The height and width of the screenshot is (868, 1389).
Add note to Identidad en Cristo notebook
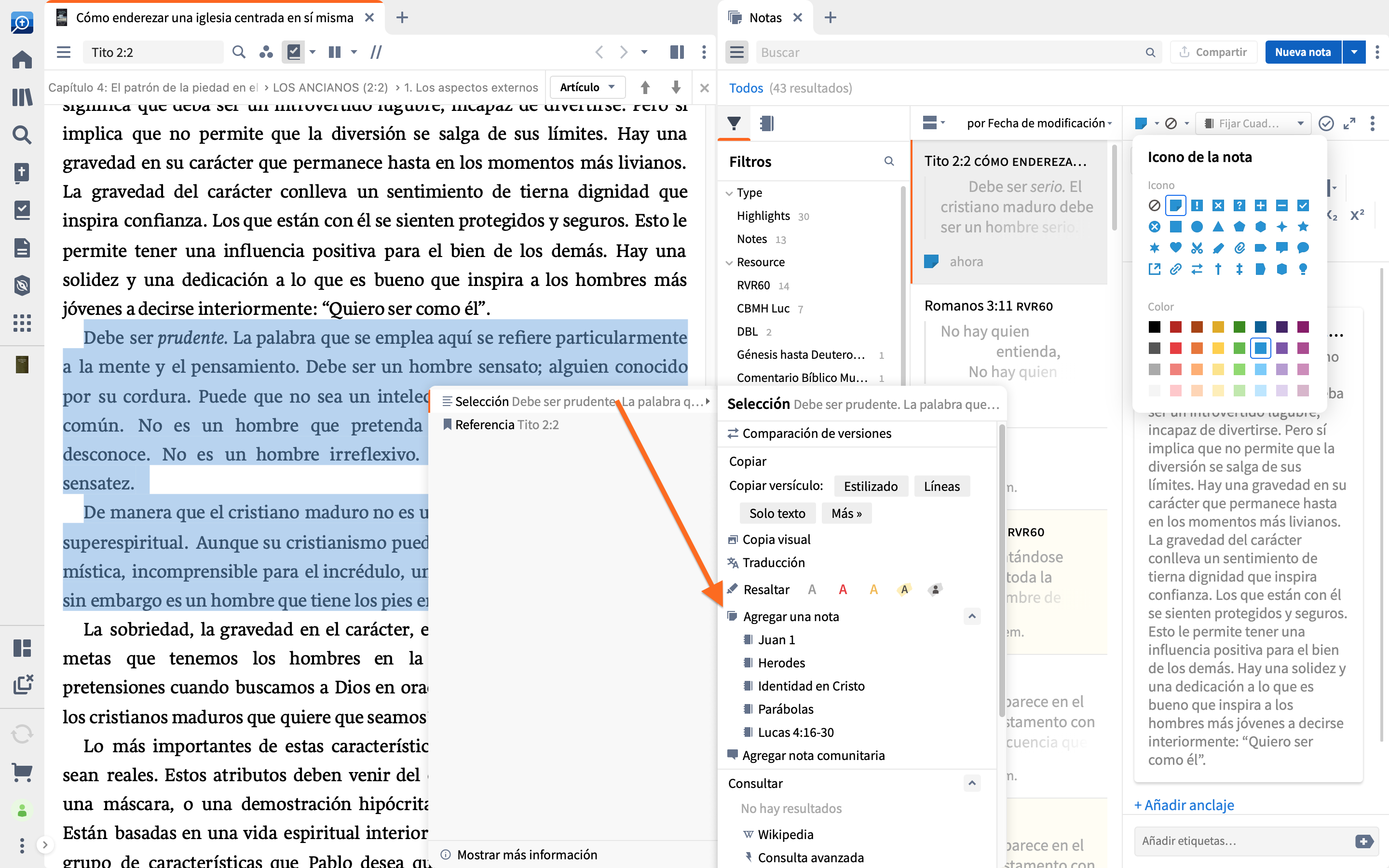(x=810, y=686)
